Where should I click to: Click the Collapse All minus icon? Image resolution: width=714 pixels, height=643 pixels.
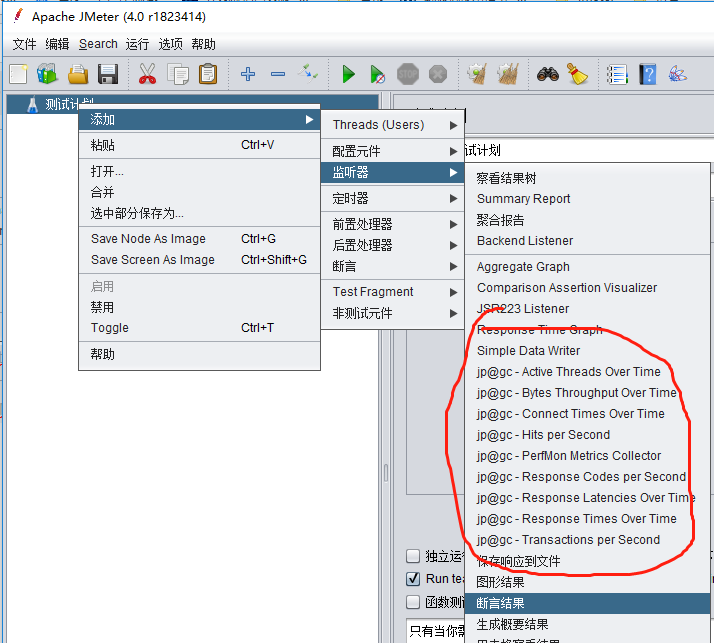pos(278,74)
